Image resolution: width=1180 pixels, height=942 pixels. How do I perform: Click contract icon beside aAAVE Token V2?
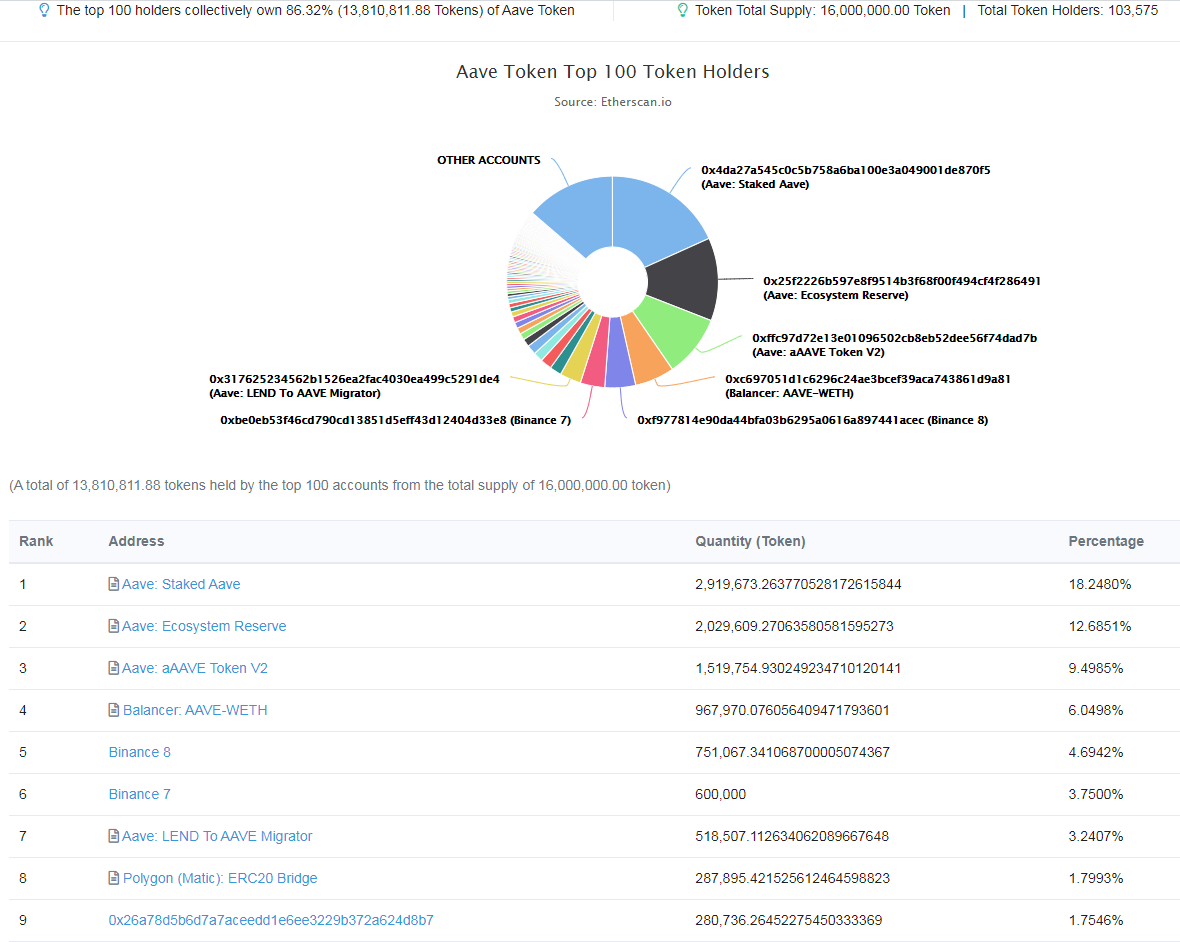114,668
